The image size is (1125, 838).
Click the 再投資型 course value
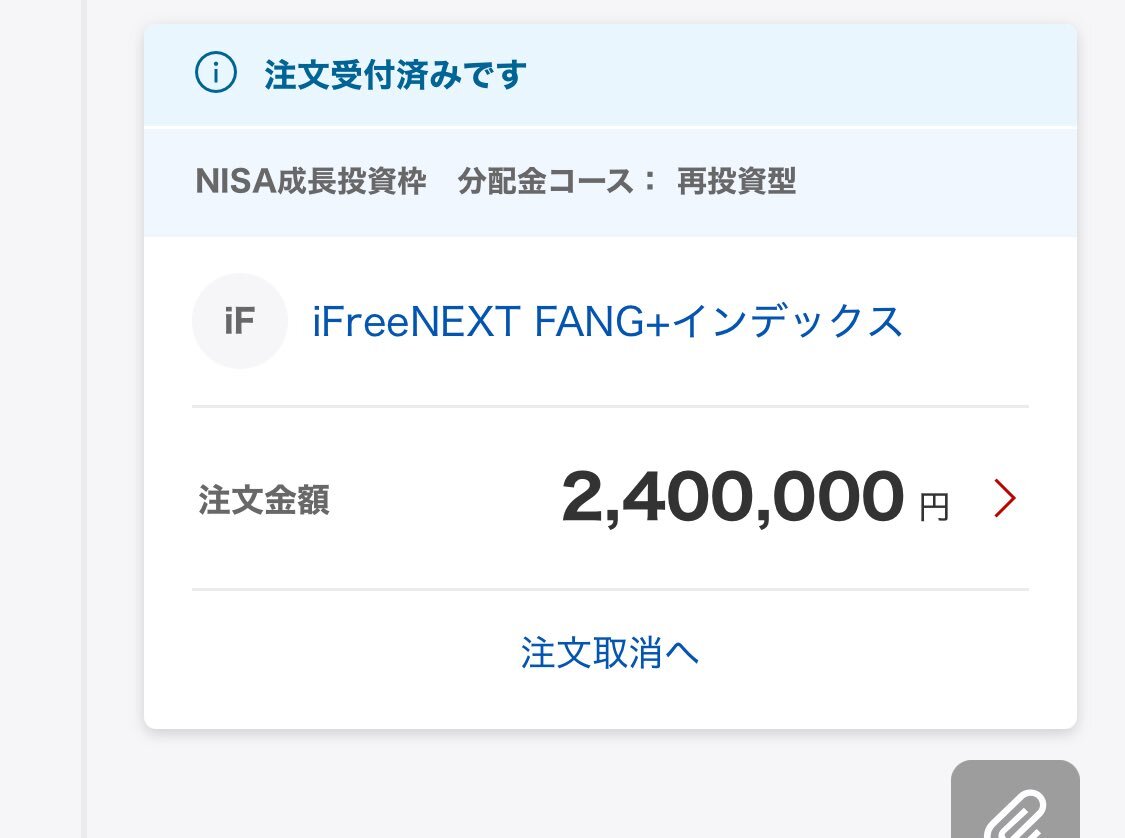736,182
